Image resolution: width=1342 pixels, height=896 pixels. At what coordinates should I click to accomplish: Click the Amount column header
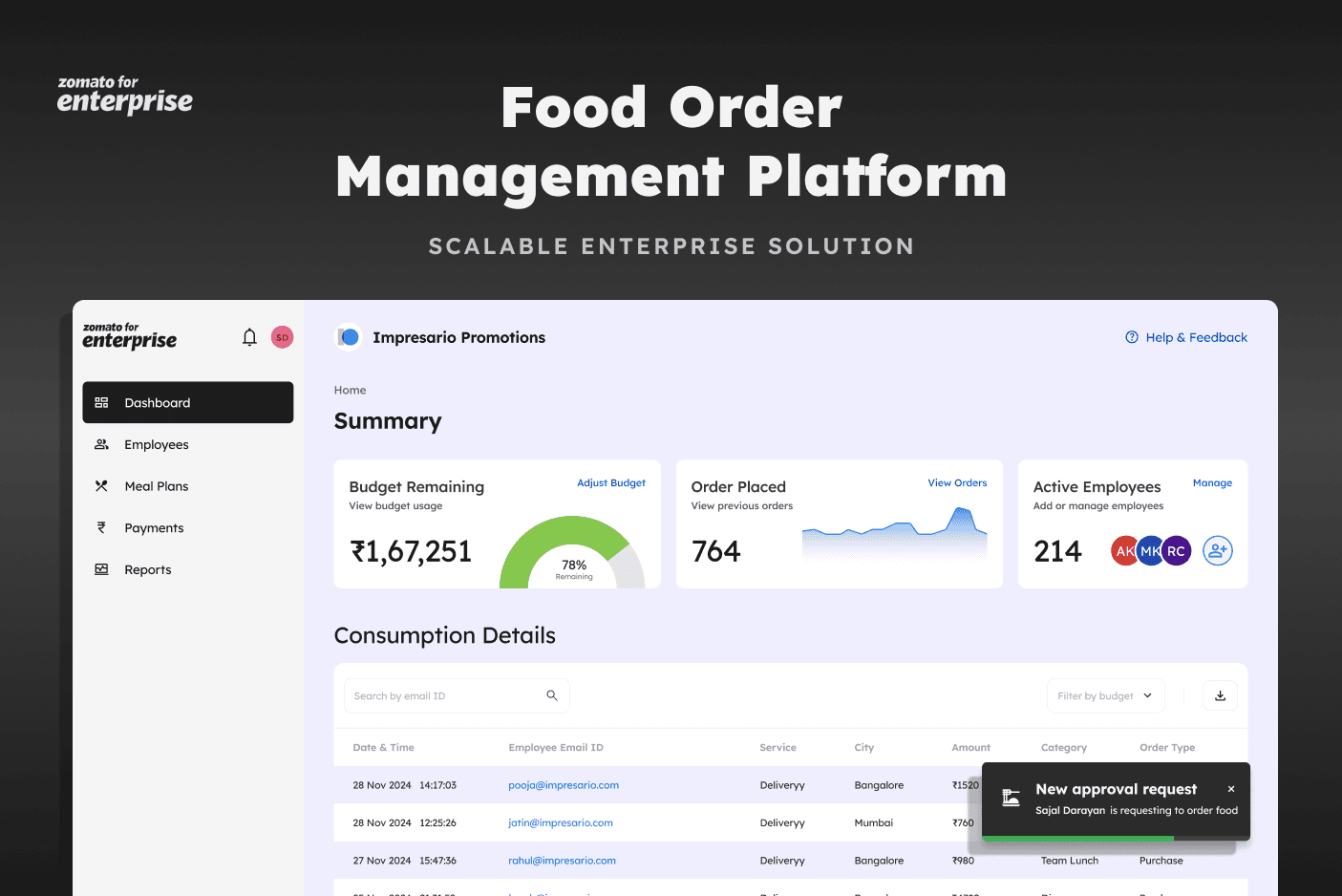point(970,748)
